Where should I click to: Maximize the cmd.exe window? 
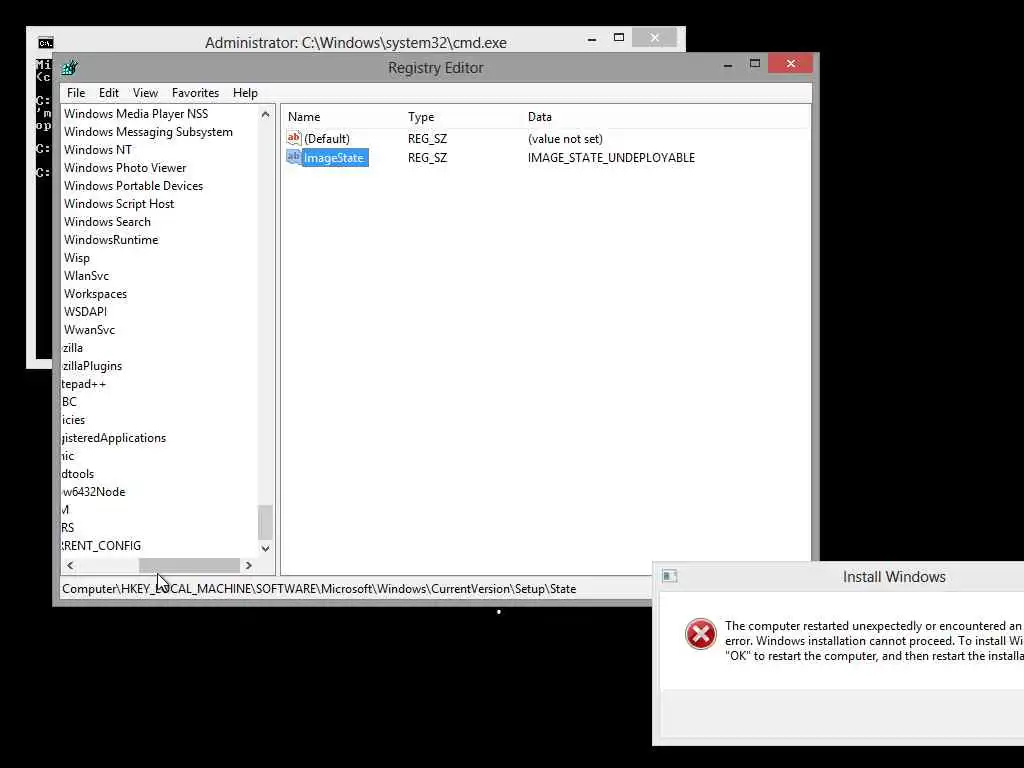coord(619,38)
